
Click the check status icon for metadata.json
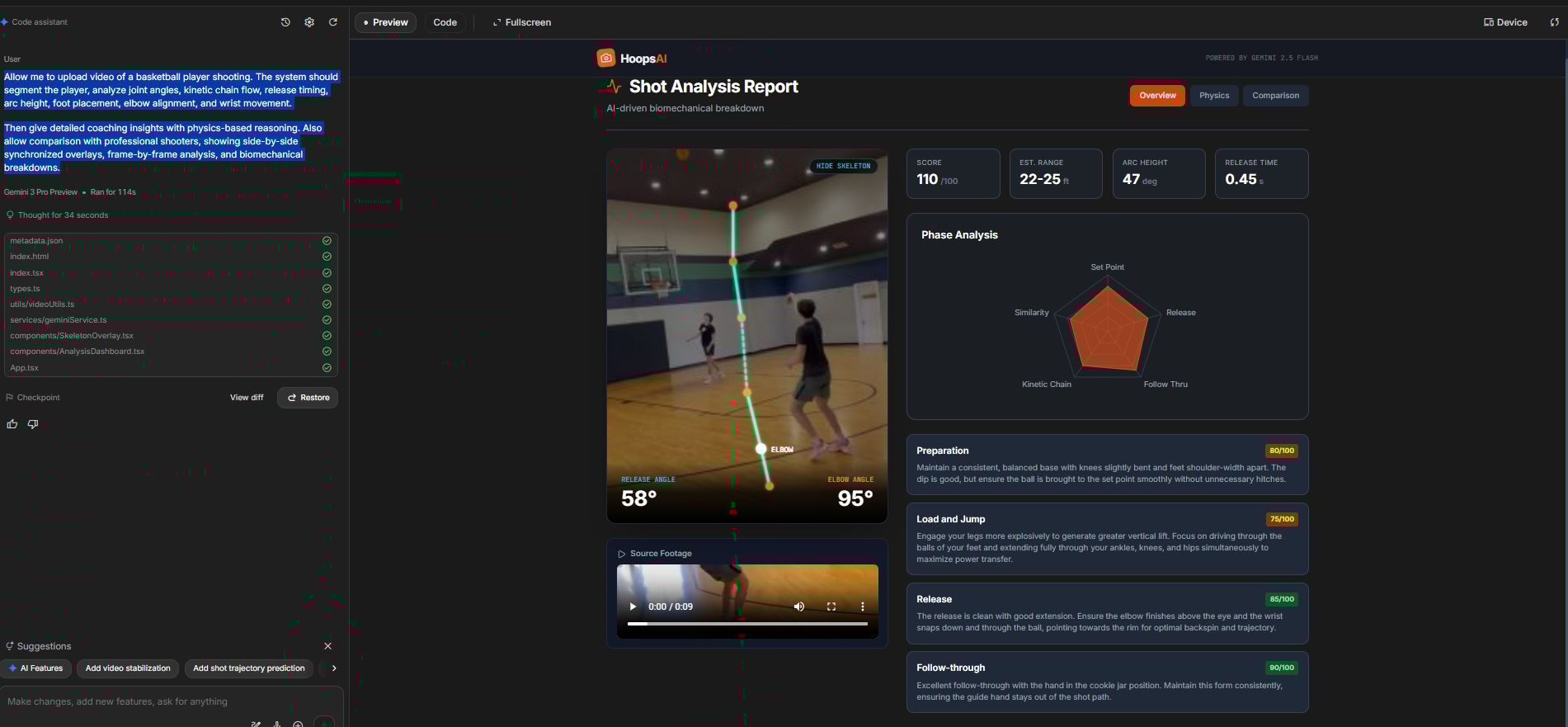(x=327, y=241)
